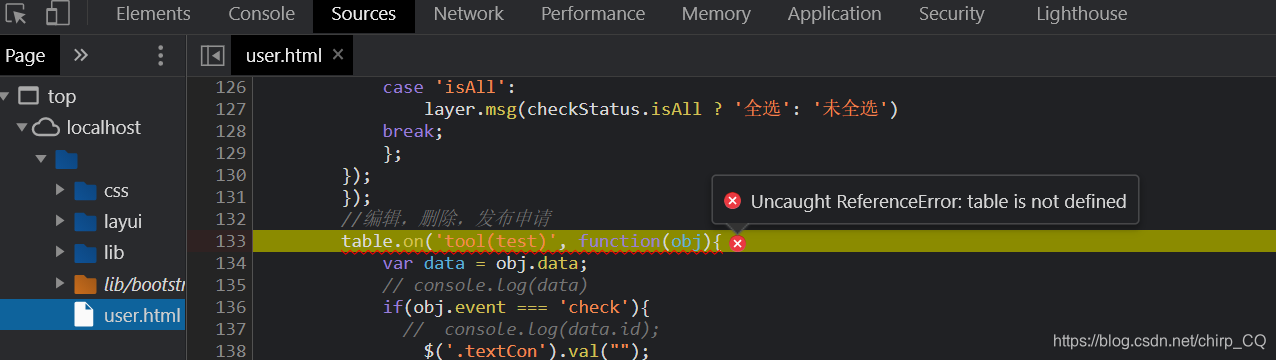Select the Sources tab
This screenshot has width=1276, height=360.
coord(363,14)
